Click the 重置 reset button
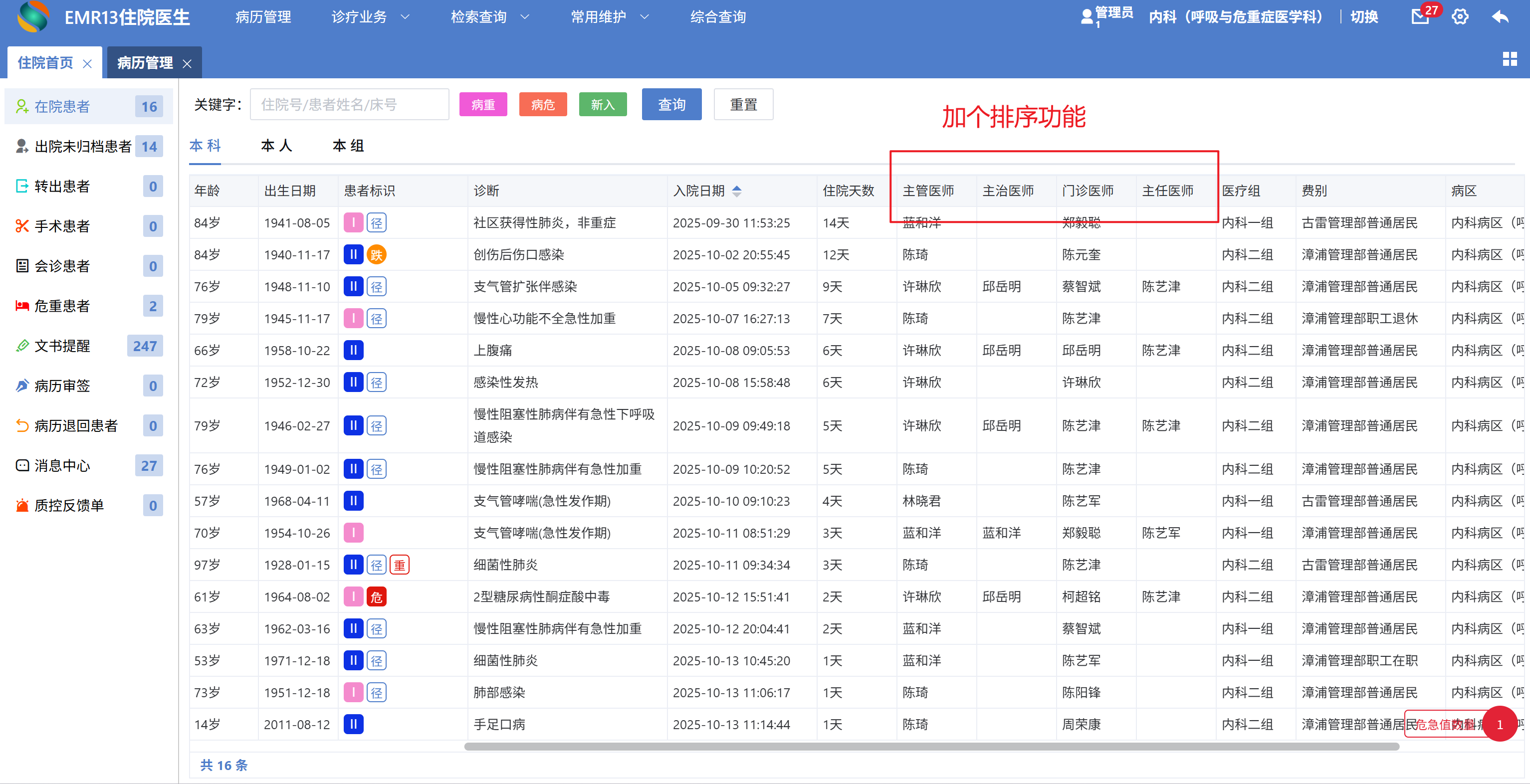The width and height of the screenshot is (1530, 784). (x=743, y=105)
